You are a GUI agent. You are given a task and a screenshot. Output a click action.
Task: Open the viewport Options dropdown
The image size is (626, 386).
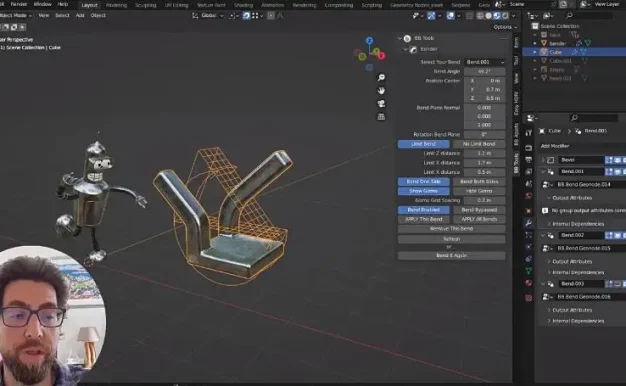[x=505, y=27]
